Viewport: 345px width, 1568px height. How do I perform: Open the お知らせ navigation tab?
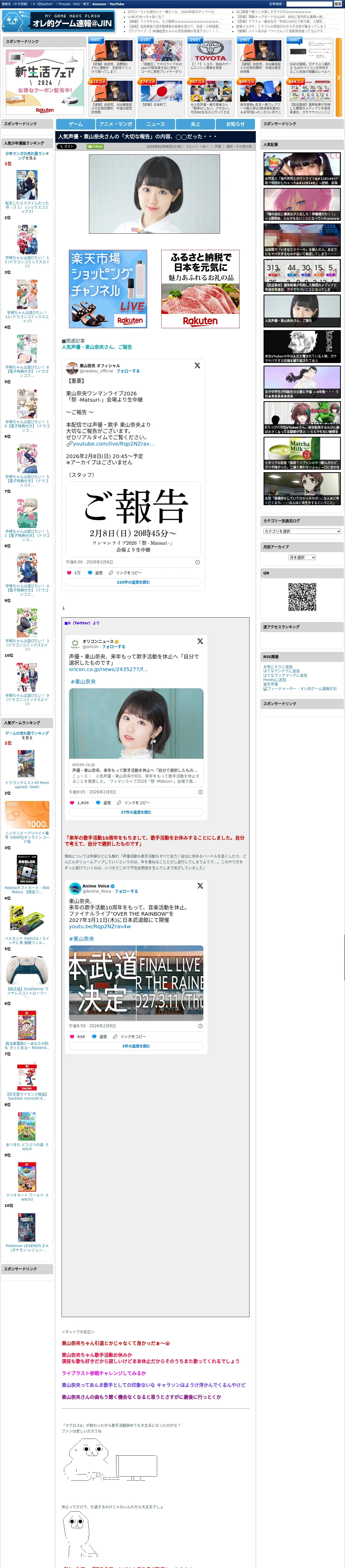pos(236,124)
